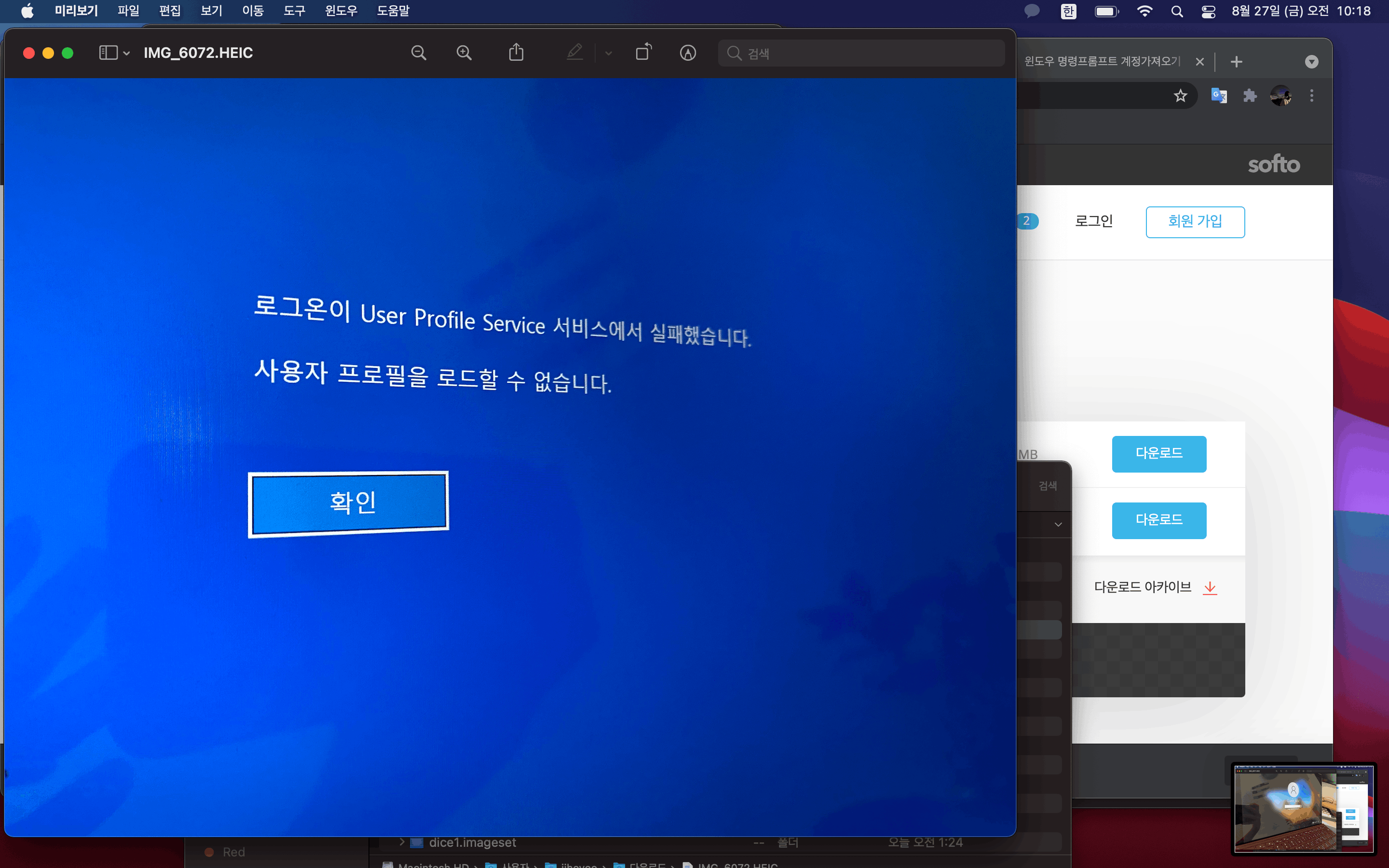
Task: Open the Share menu icon
Action: pyautogui.click(x=516, y=52)
